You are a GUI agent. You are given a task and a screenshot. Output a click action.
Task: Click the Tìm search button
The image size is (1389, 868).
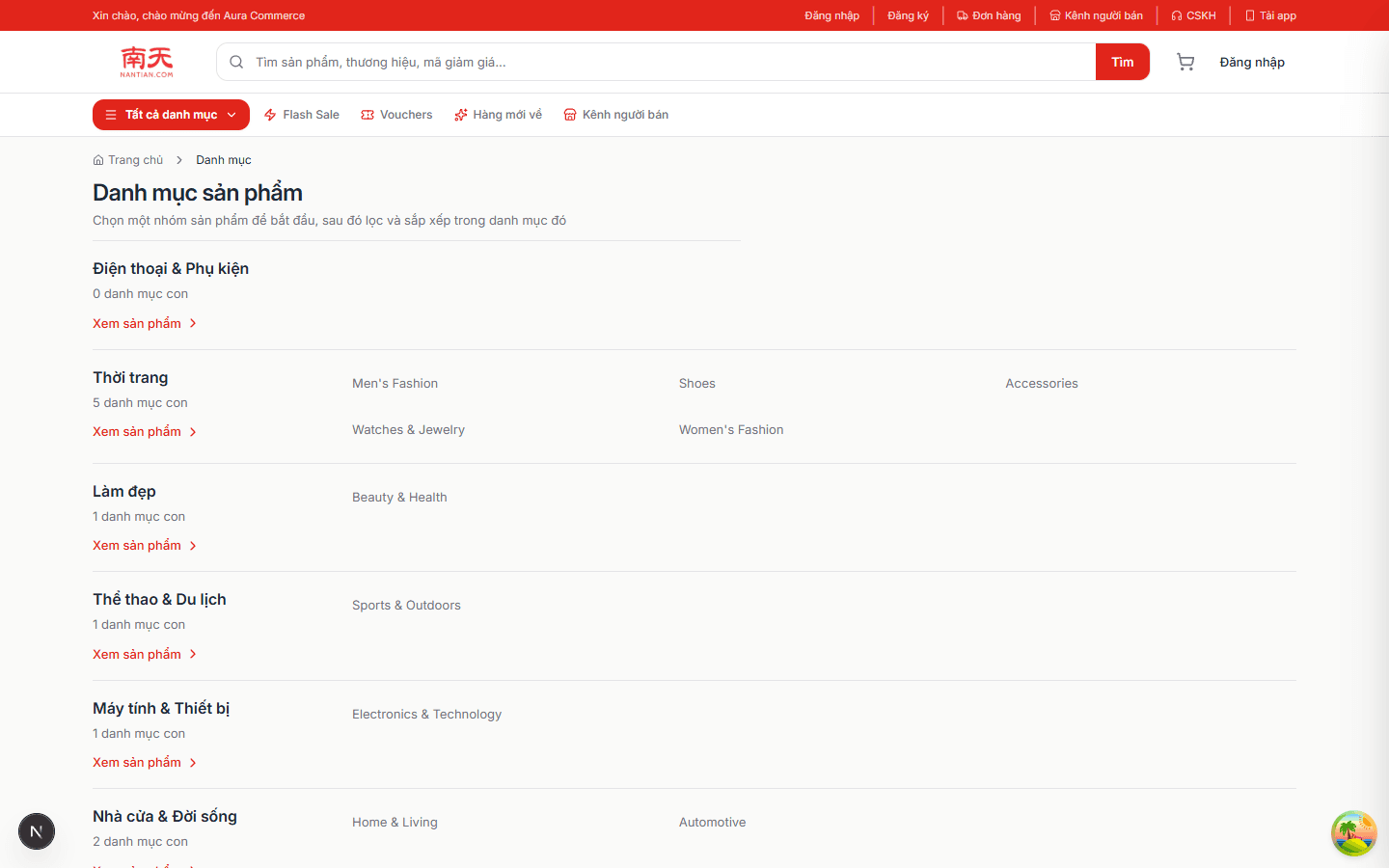pos(1123,62)
